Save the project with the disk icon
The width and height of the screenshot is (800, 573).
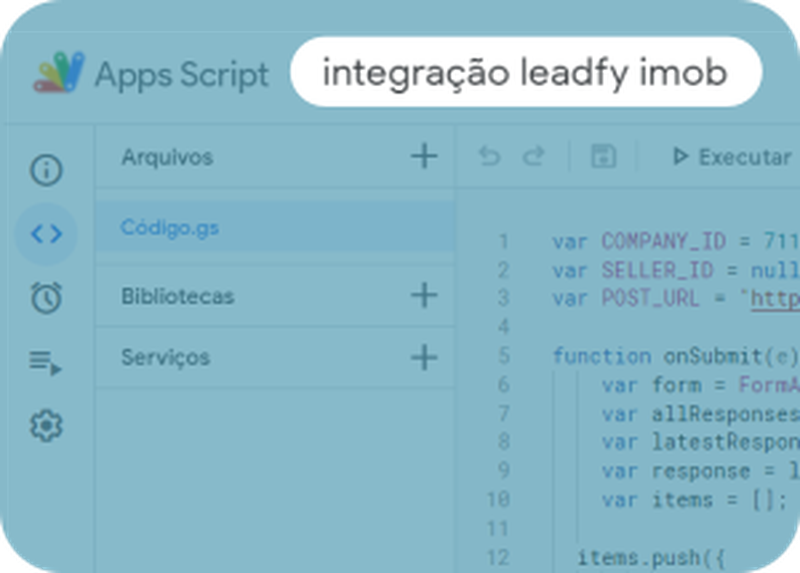(604, 156)
